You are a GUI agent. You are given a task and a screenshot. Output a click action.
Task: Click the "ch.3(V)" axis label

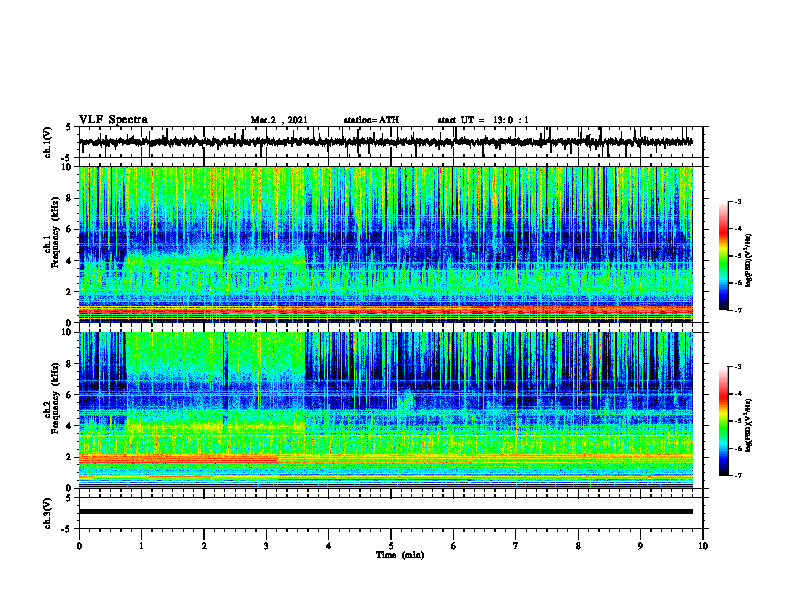(48, 513)
